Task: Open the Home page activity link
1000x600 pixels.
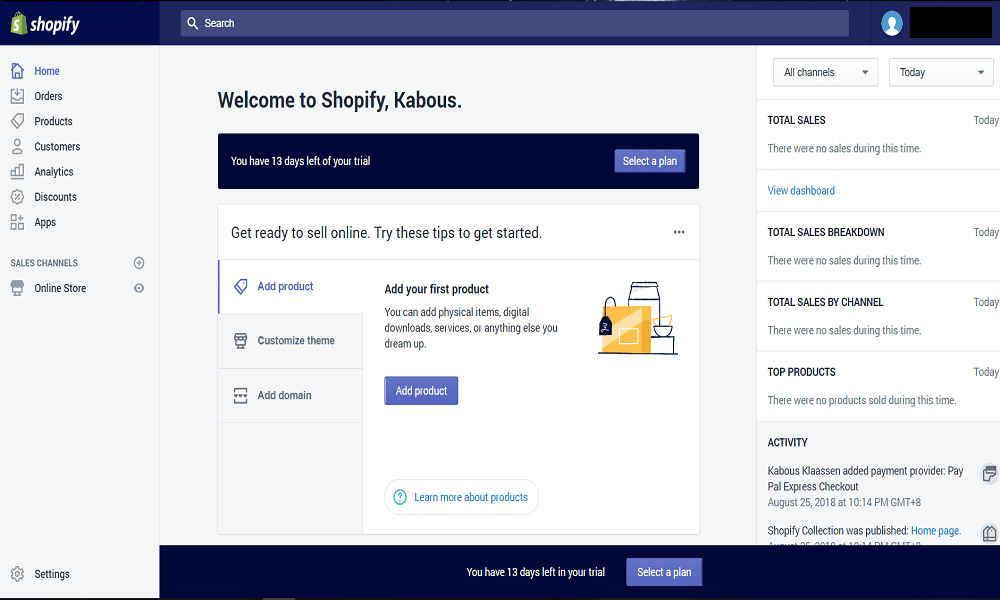Action: 936,530
